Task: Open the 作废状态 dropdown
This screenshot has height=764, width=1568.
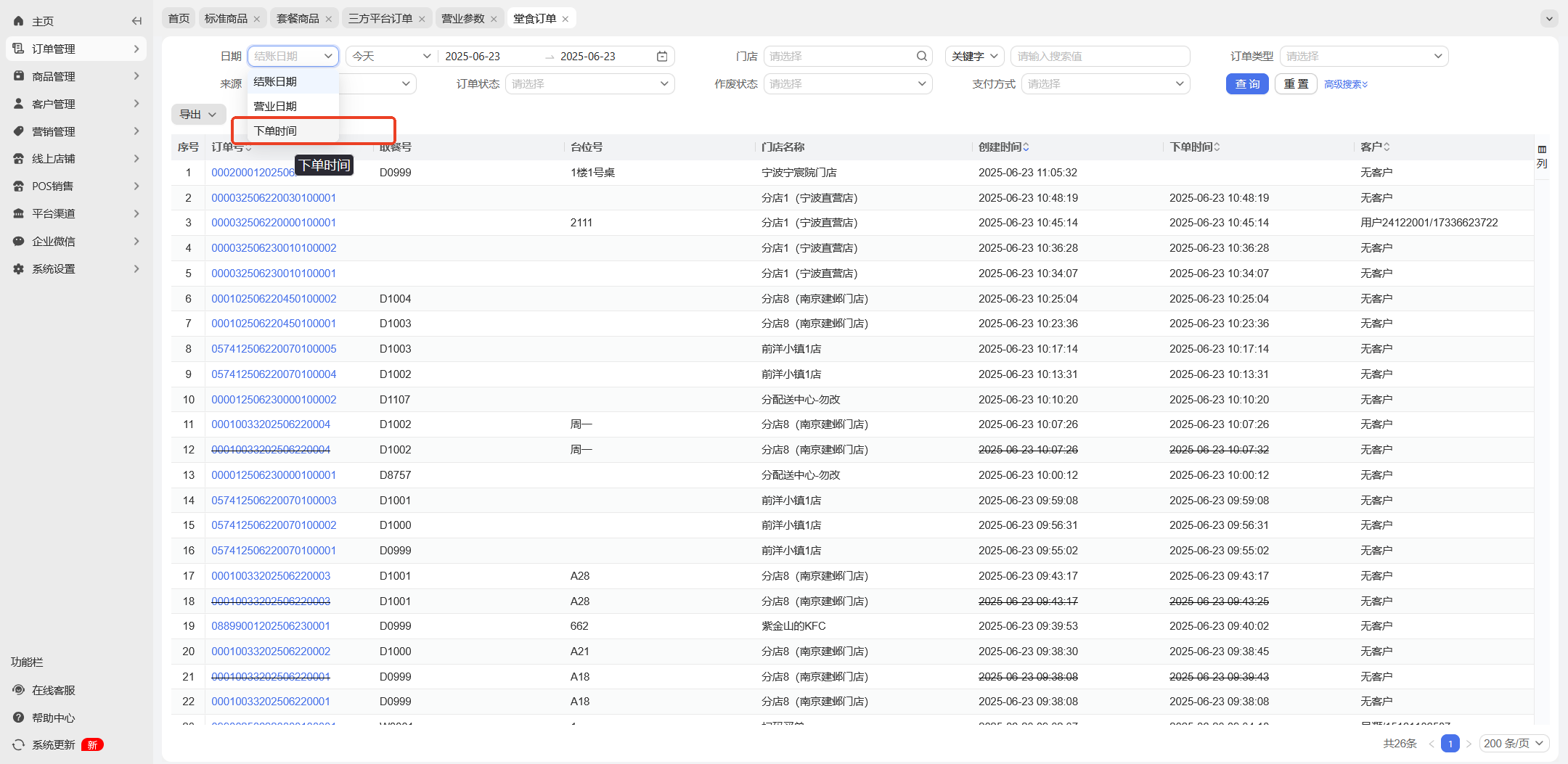Action: 848,83
